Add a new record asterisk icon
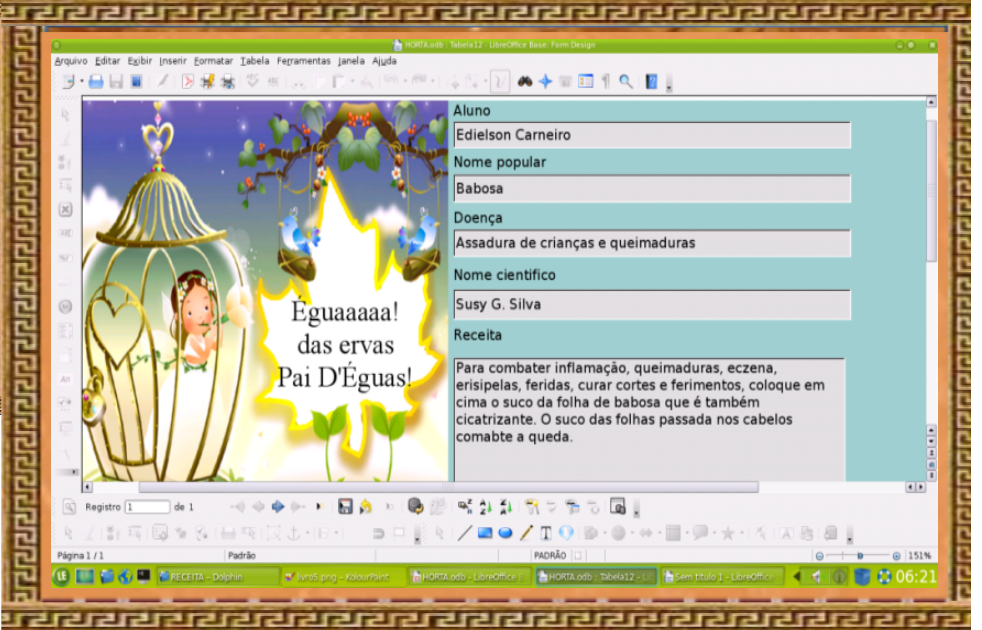Screen dimensions: 982x630 point(319,507)
